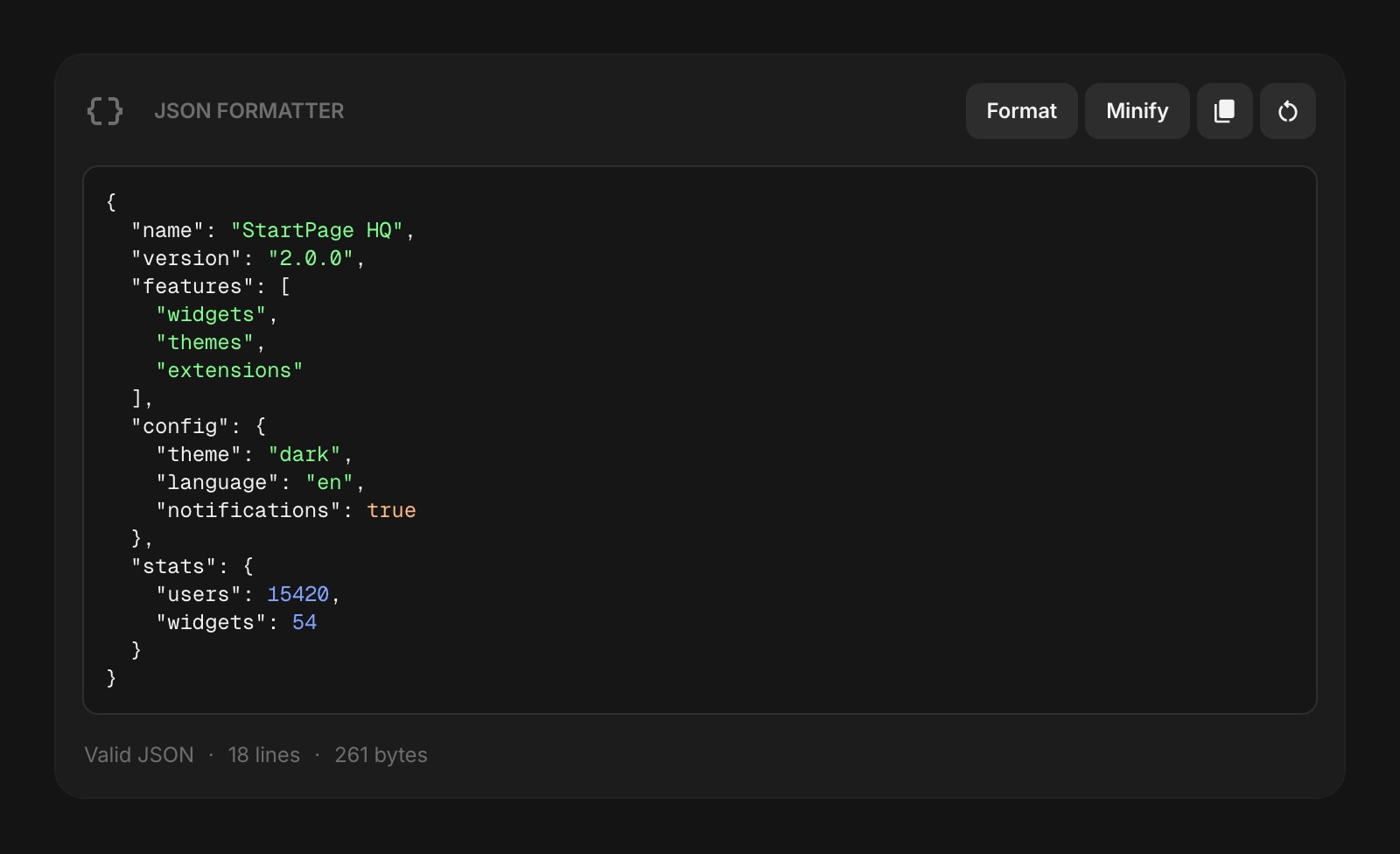This screenshot has height=854, width=1400.
Task: Select the copy icon next to reset
Action: 1224,111
